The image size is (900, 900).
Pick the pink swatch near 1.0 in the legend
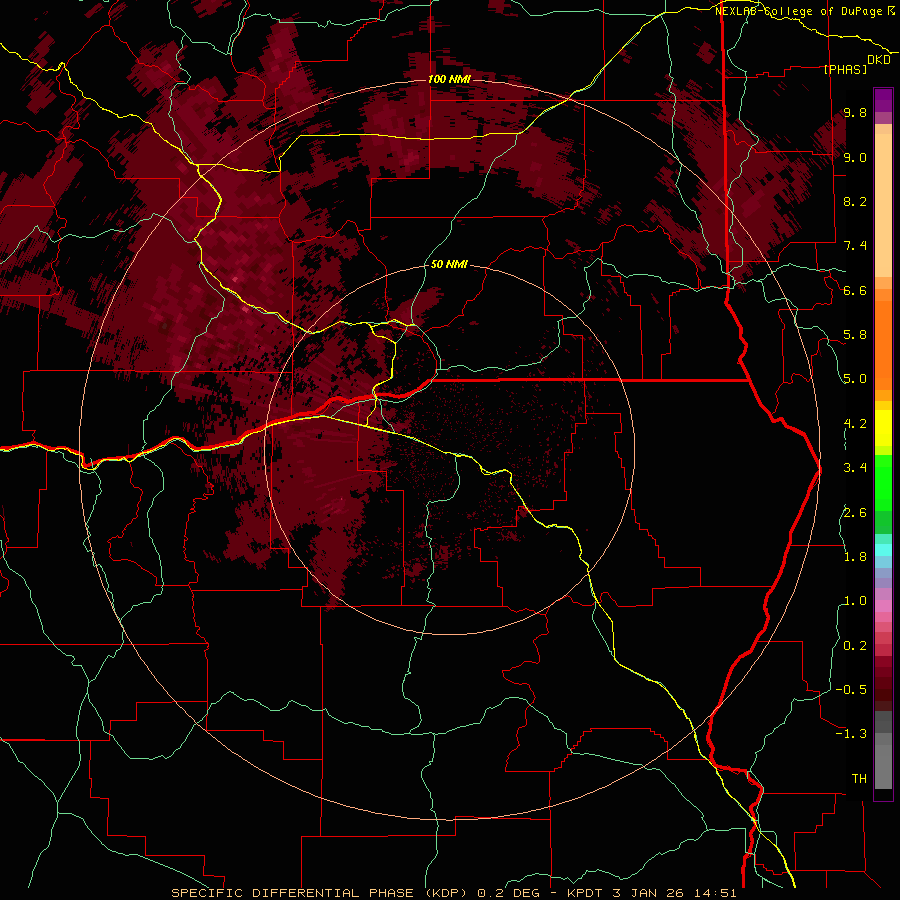coord(883,606)
